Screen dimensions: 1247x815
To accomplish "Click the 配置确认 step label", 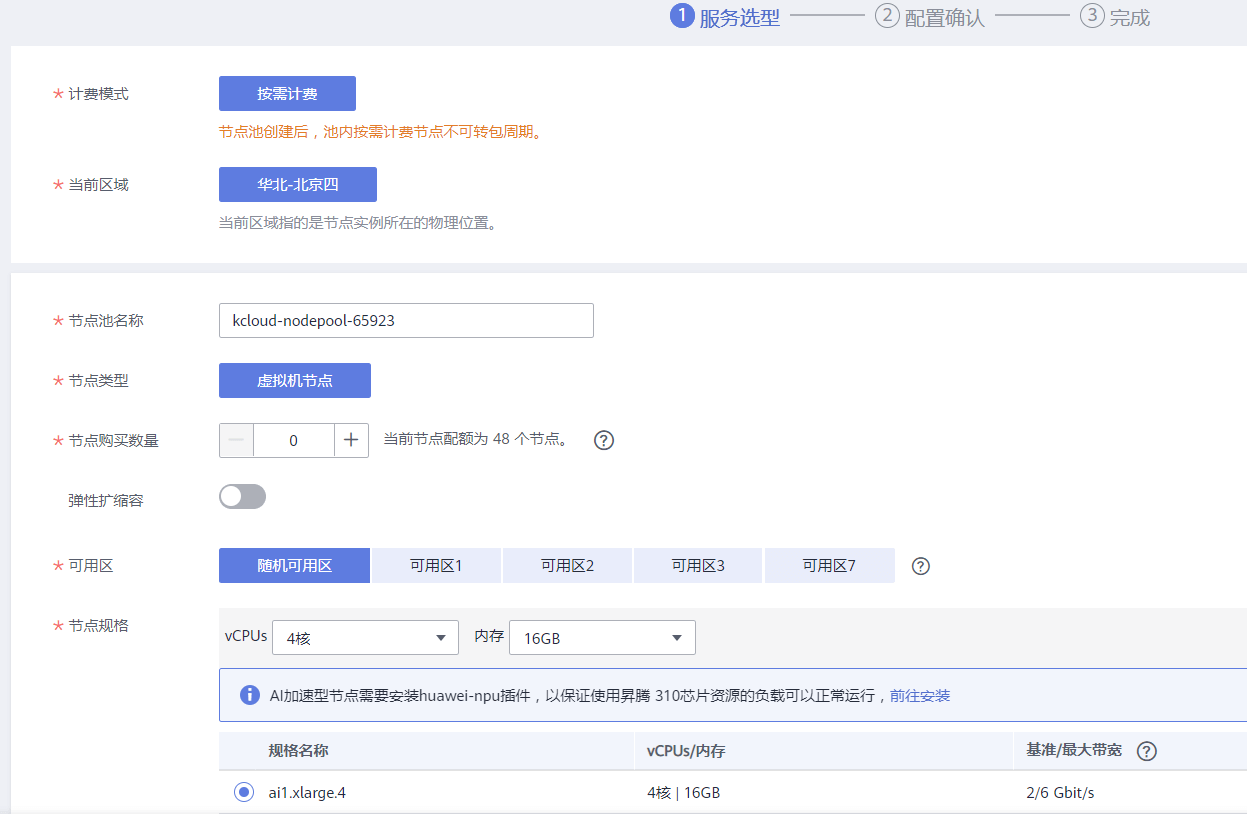I will click(x=945, y=18).
